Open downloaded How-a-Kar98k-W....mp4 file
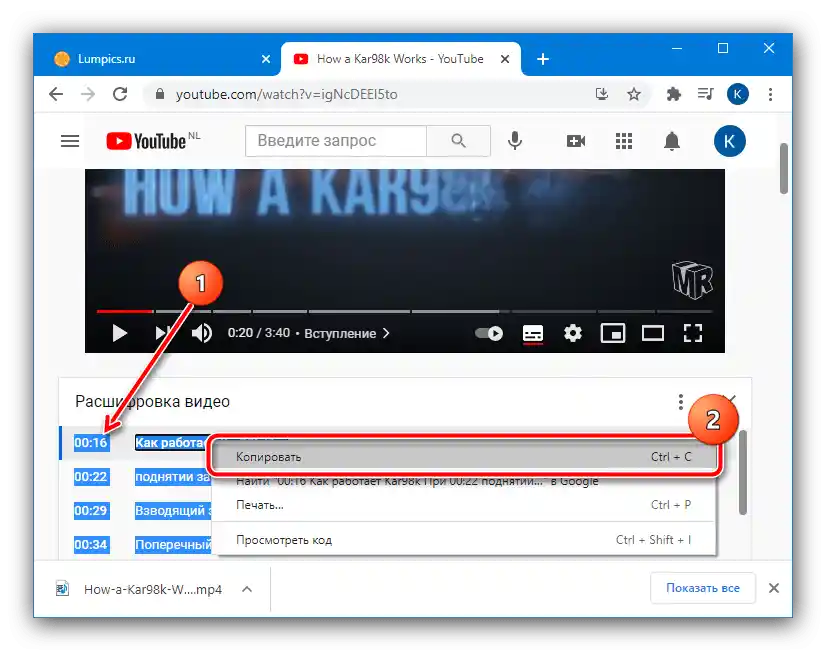This screenshot has width=826, height=651. click(x=140, y=589)
